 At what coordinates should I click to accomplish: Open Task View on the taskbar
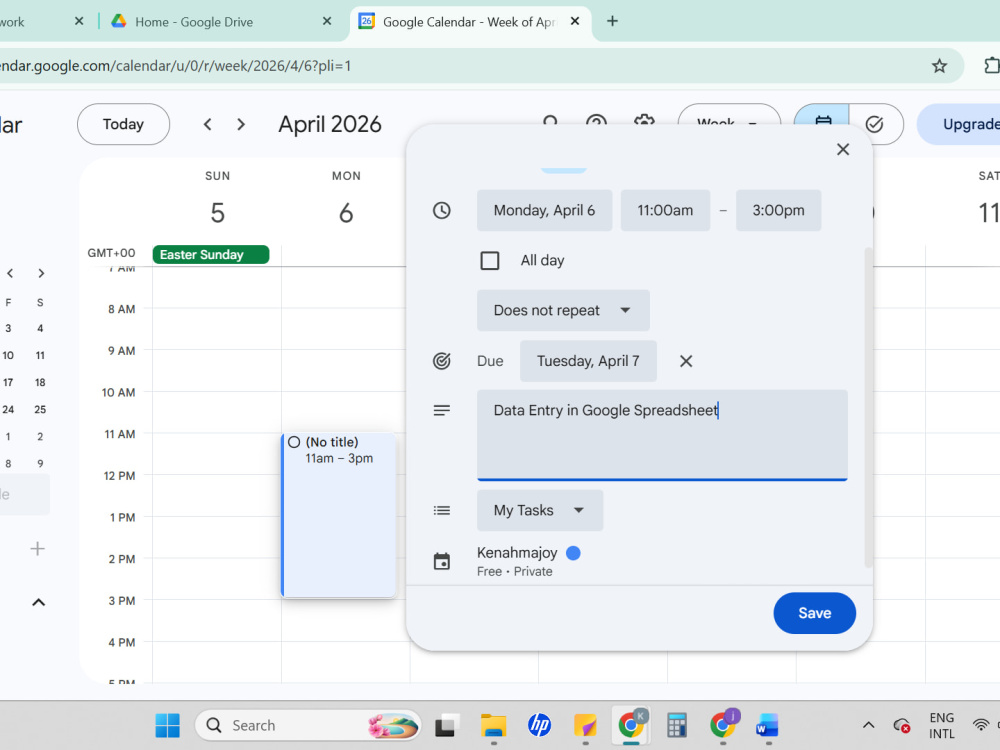(447, 725)
